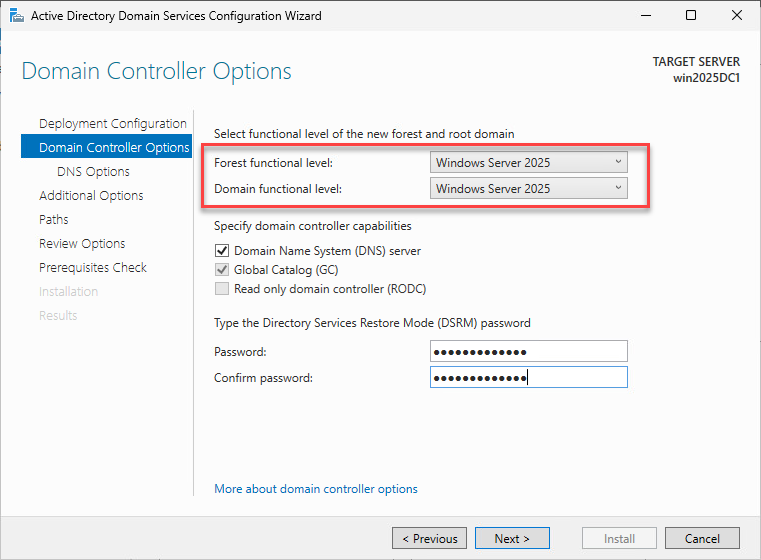The width and height of the screenshot is (761, 560).
Task: Toggle the Global Catalog (GC) checkbox
Action: [x=221, y=270]
